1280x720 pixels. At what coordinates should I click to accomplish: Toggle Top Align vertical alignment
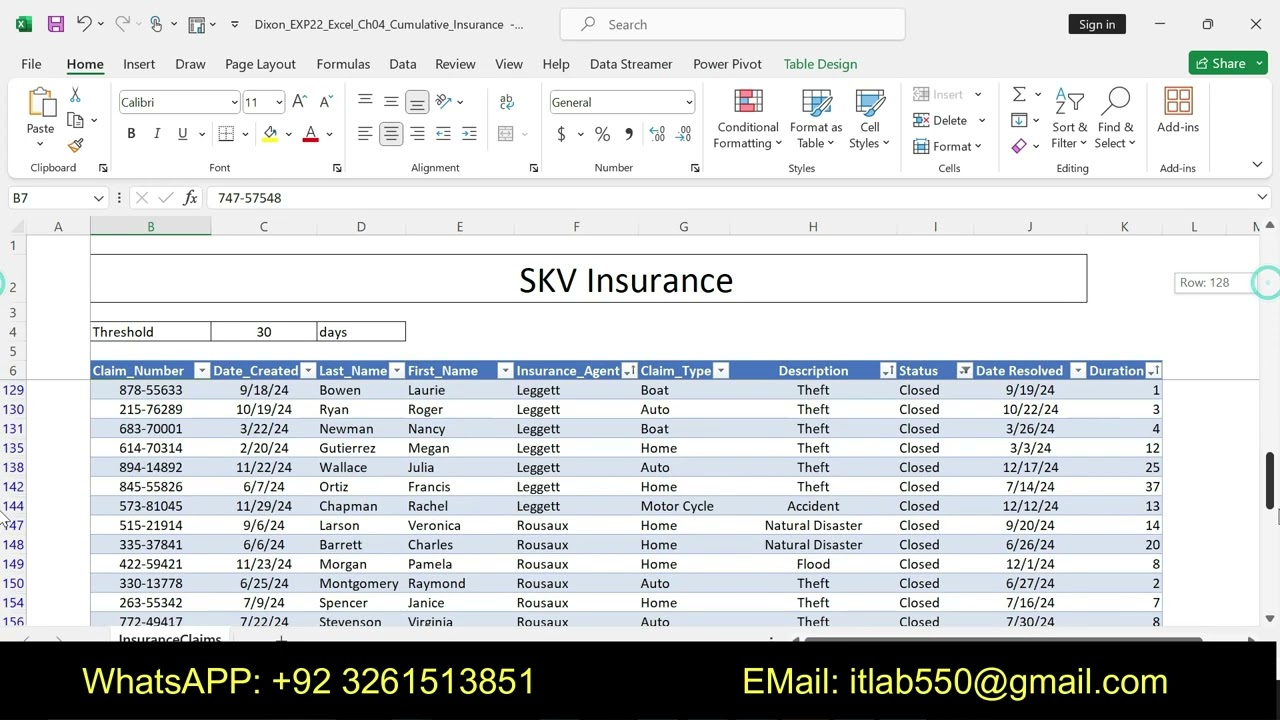pyautogui.click(x=365, y=102)
